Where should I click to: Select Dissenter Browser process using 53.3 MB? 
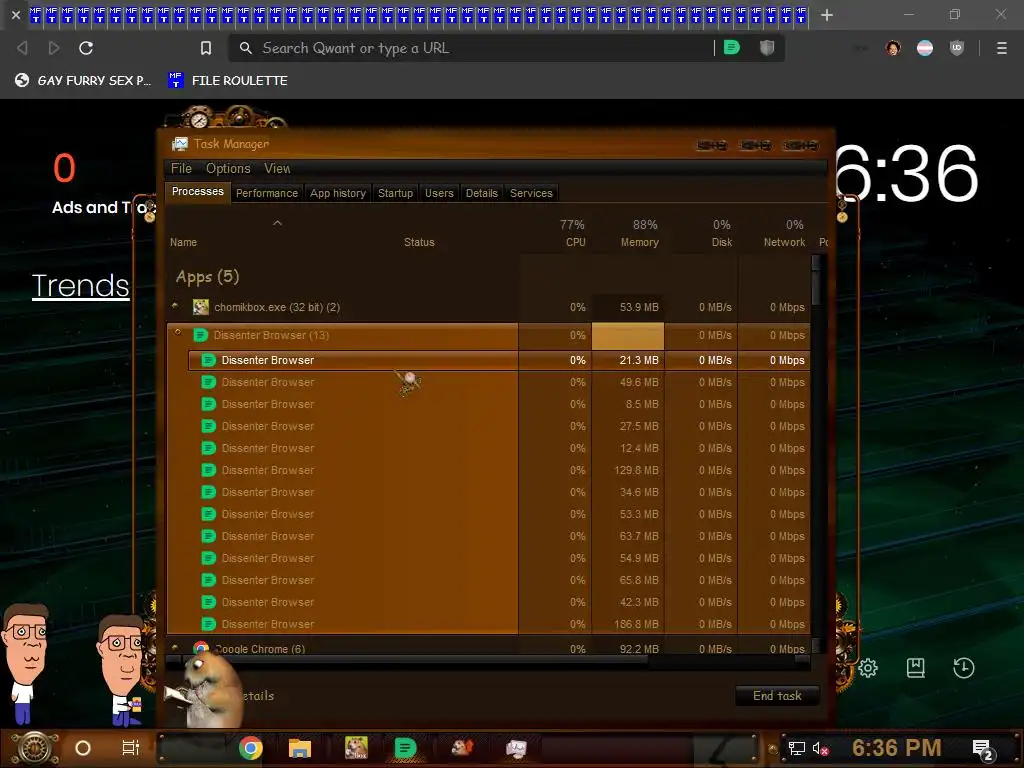499,514
